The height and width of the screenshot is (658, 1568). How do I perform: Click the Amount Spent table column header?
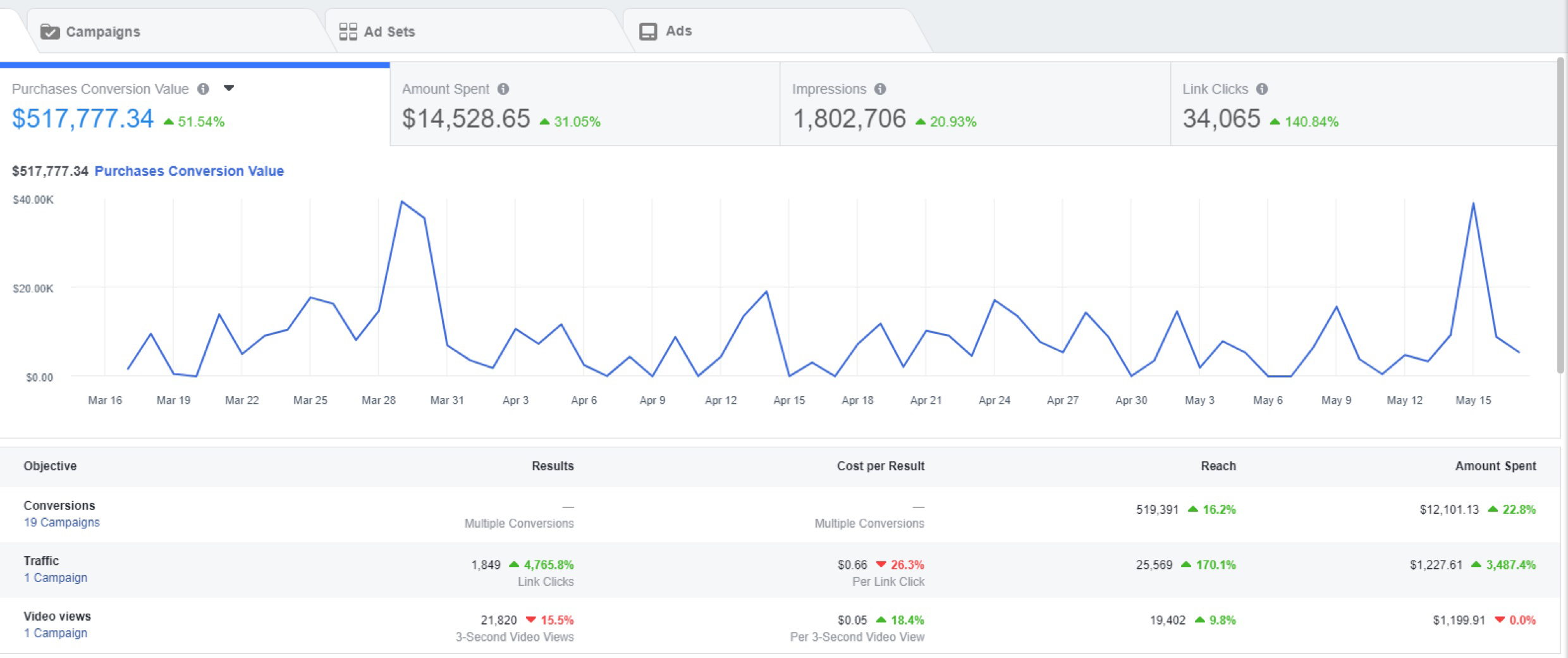coord(1495,466)
